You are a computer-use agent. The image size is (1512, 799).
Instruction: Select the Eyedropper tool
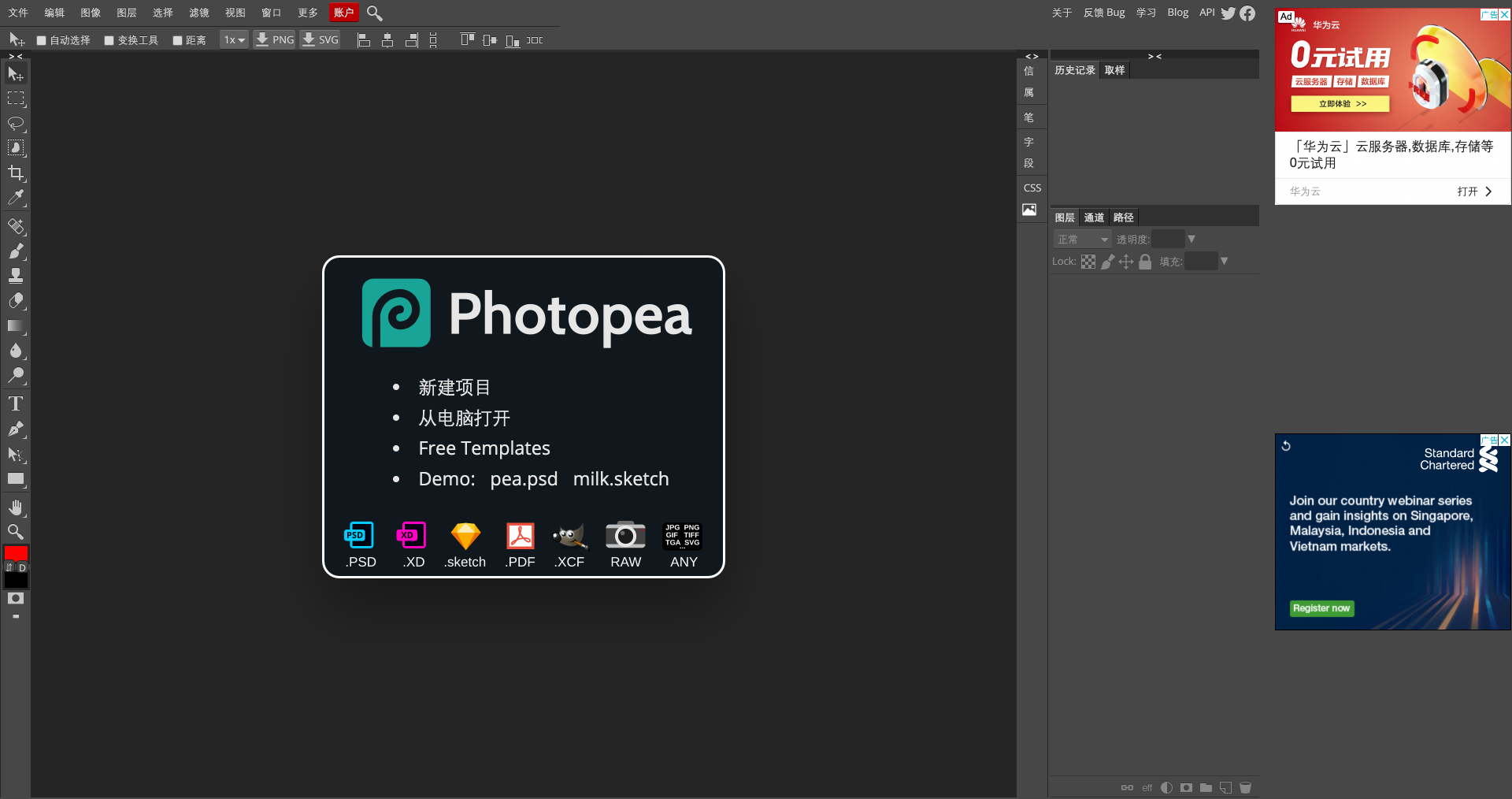pyautogui.click(x=16, y=198)
